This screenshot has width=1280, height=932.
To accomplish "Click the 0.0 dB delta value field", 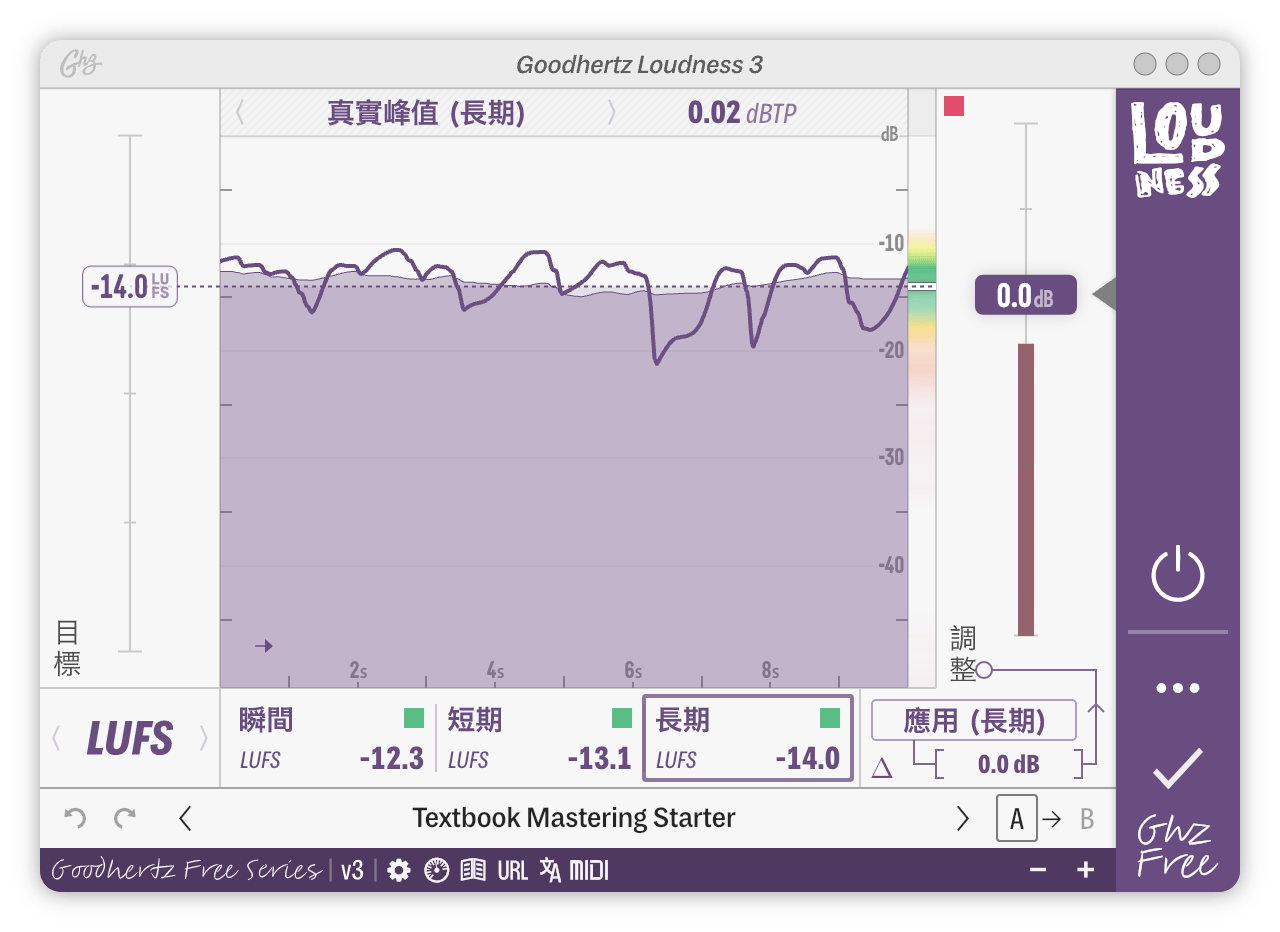I will coord(1009,765).
